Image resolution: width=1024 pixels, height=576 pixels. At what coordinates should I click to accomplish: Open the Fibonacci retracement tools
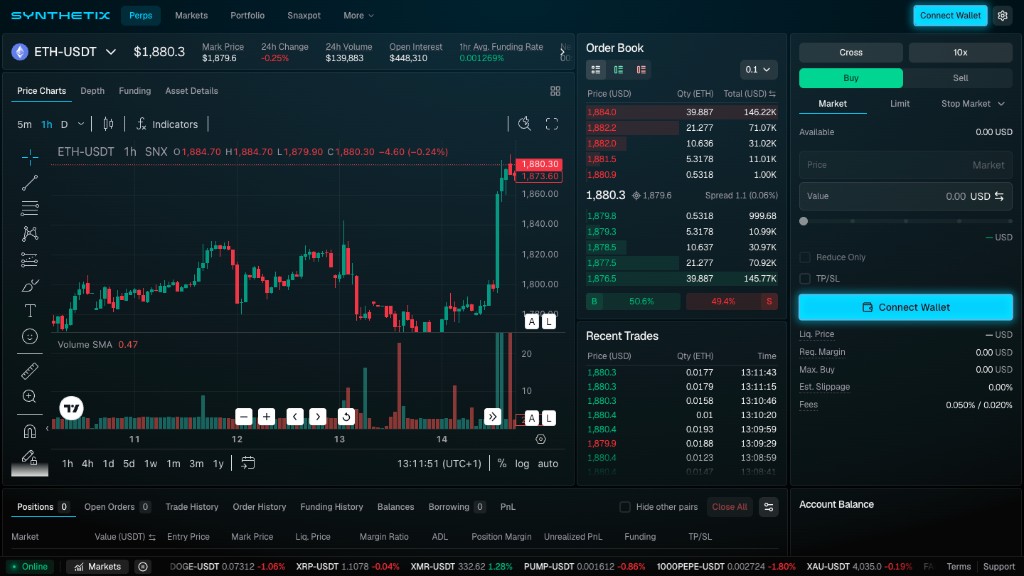pyautogui.click(x=29, y=208)
